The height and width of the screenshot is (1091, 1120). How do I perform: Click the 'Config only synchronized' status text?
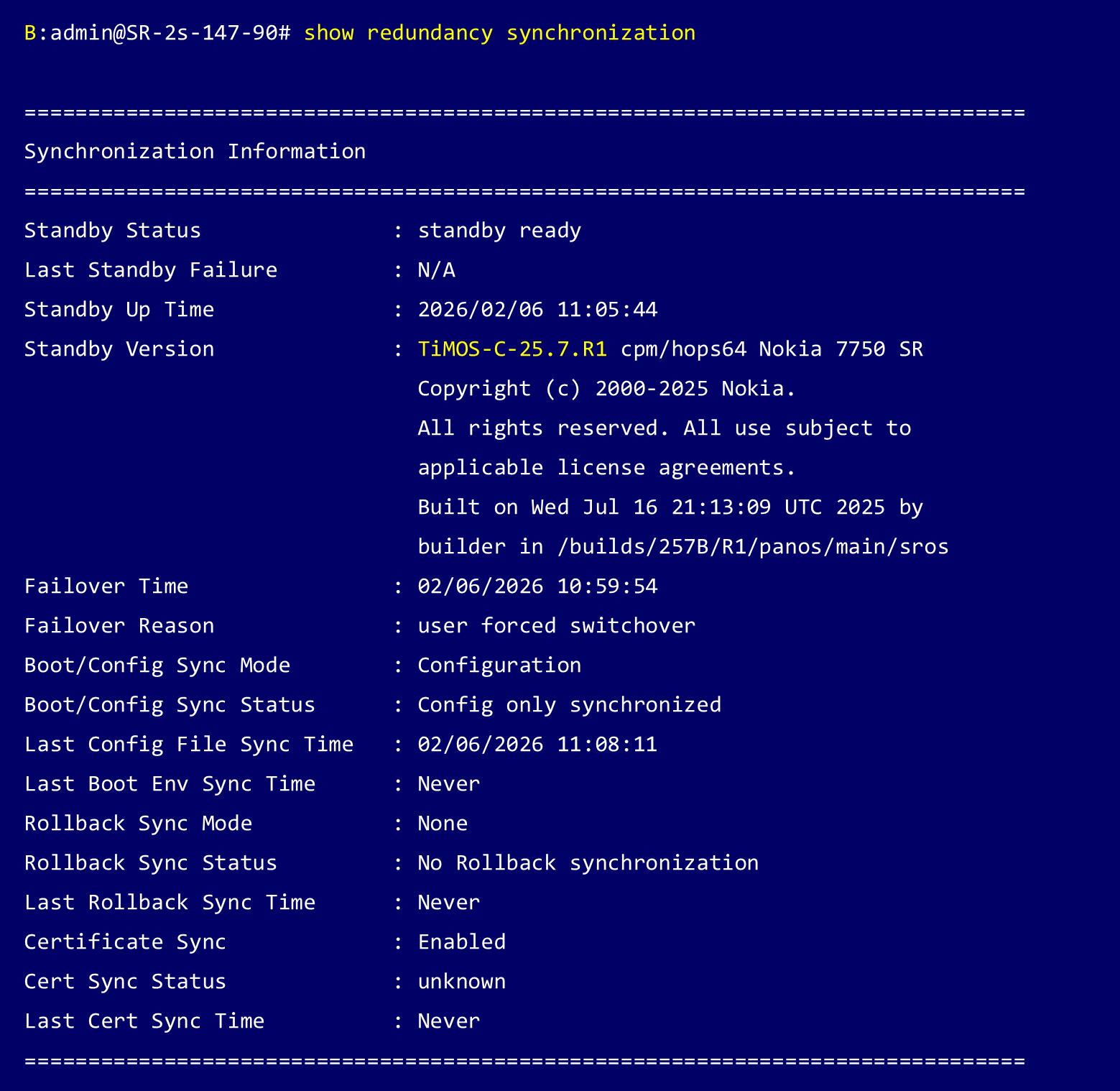[569, 705]
